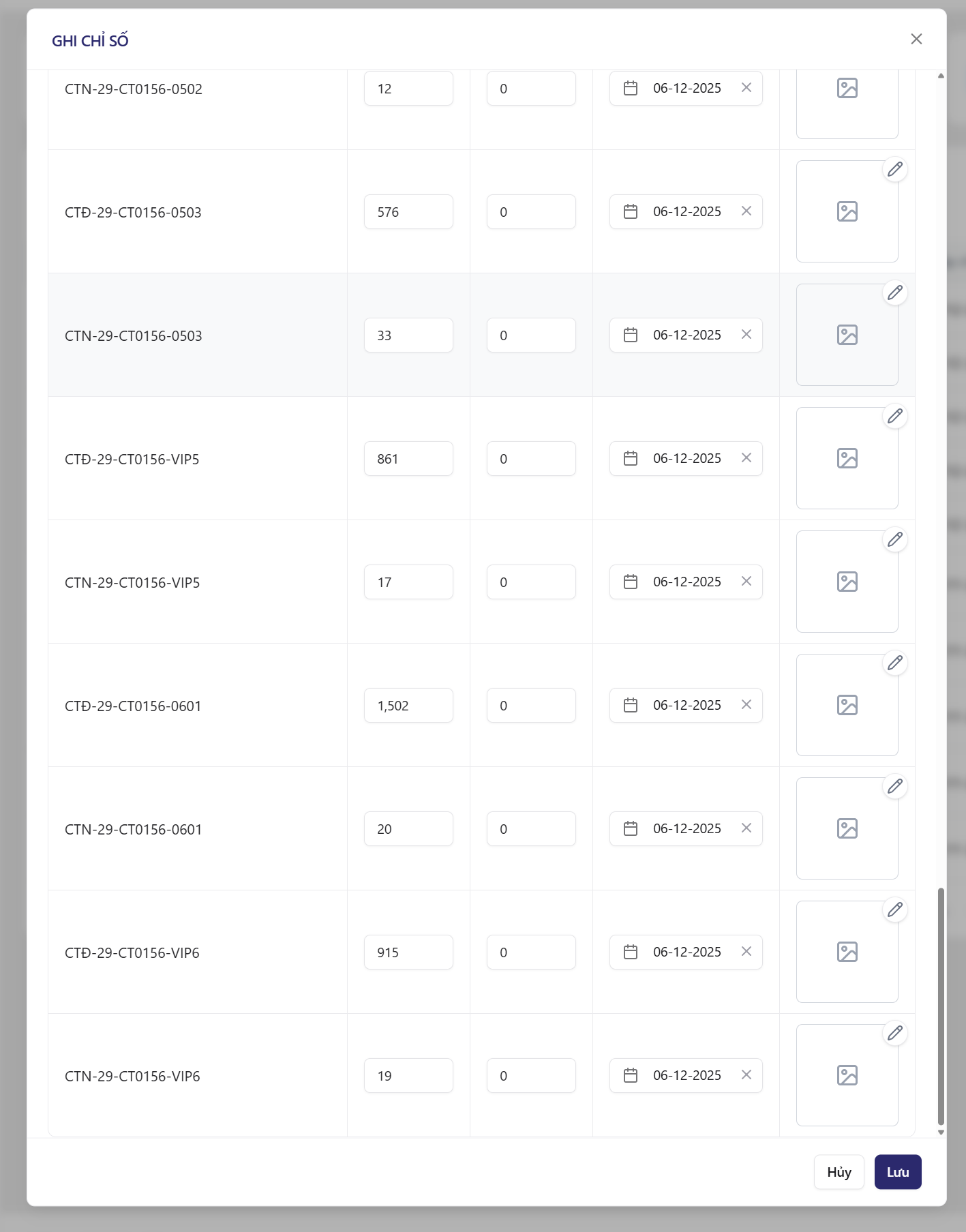Focus the reading field showing 1,502
The image size is (966, 1232).
(x=408, y=706)
